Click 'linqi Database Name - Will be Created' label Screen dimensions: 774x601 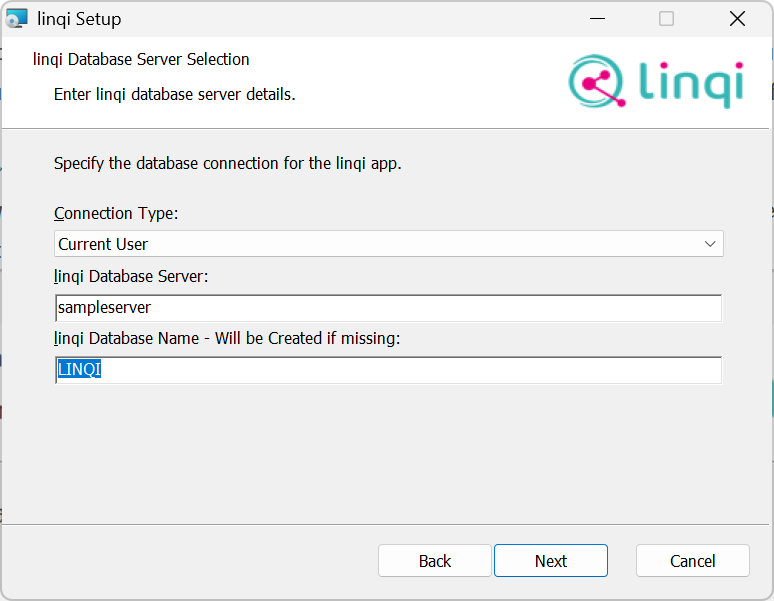coord(227,338)
